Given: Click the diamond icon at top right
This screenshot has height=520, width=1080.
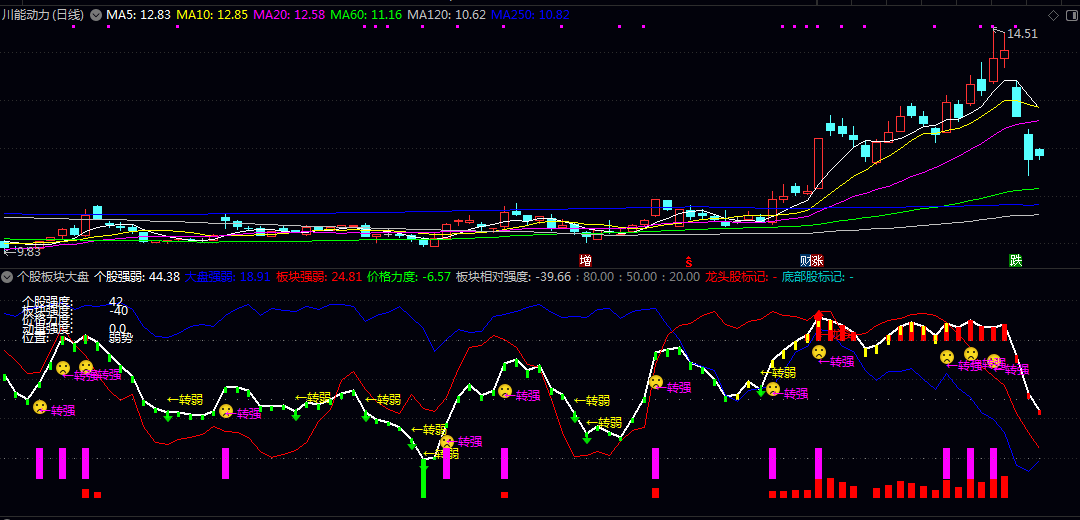Looking at the screenshot, I should [1053, 15].
